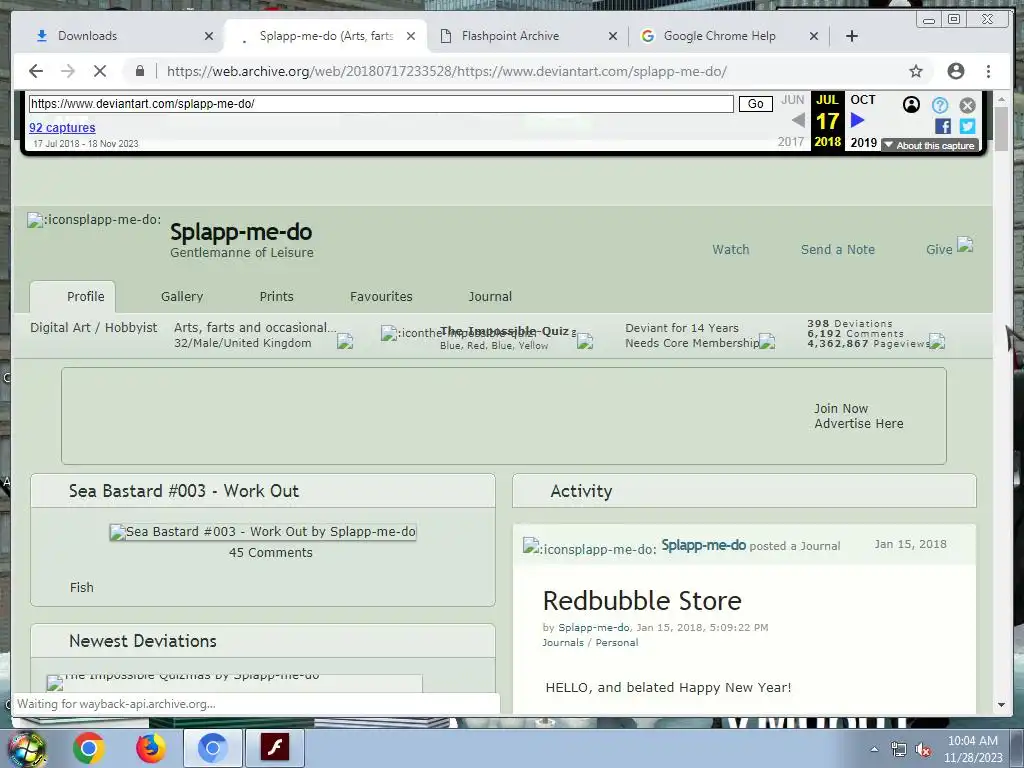The width and height of the screenshot is (1024, 768).
Task: Open the Prints tab
Action: [276, 296]
